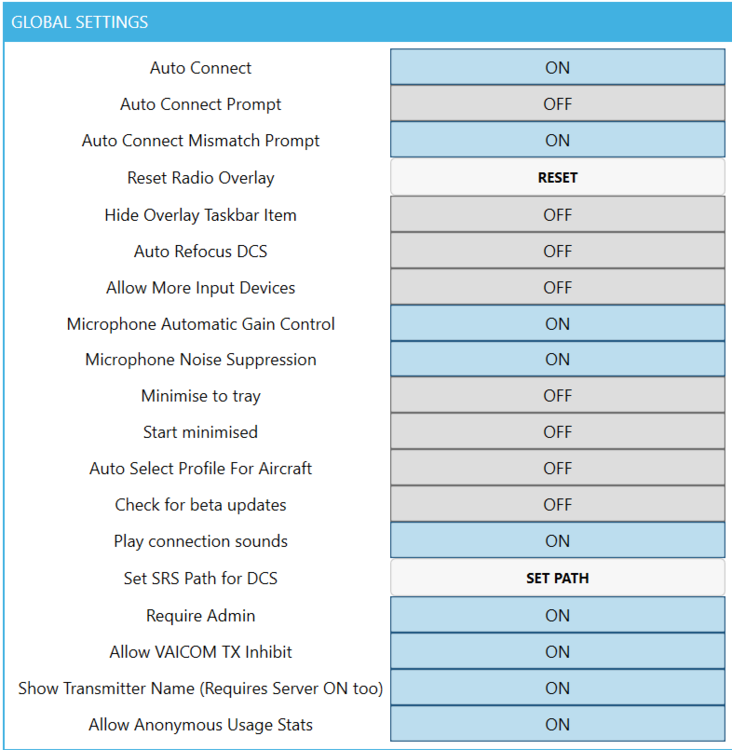Toggle off Show Transmitter Name
The width and height of the screenshot is (732, 750).
[557, 688]
